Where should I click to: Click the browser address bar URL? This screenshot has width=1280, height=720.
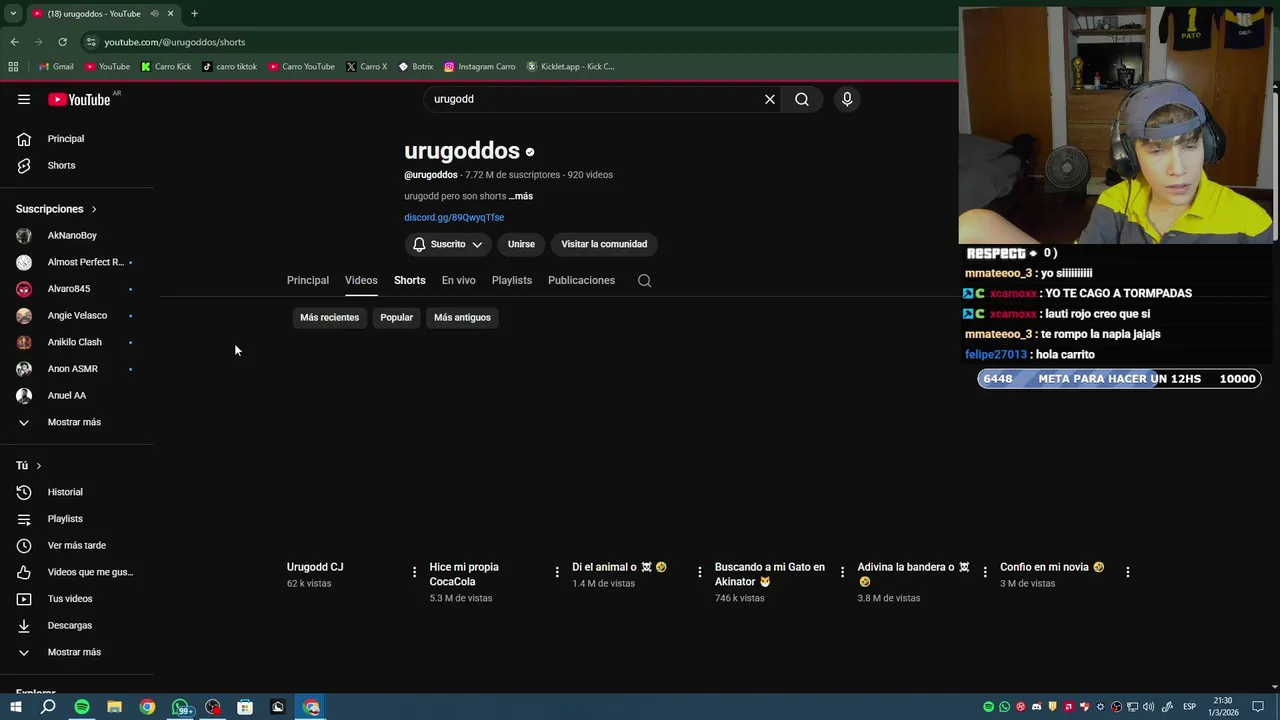tap(175, 42)
